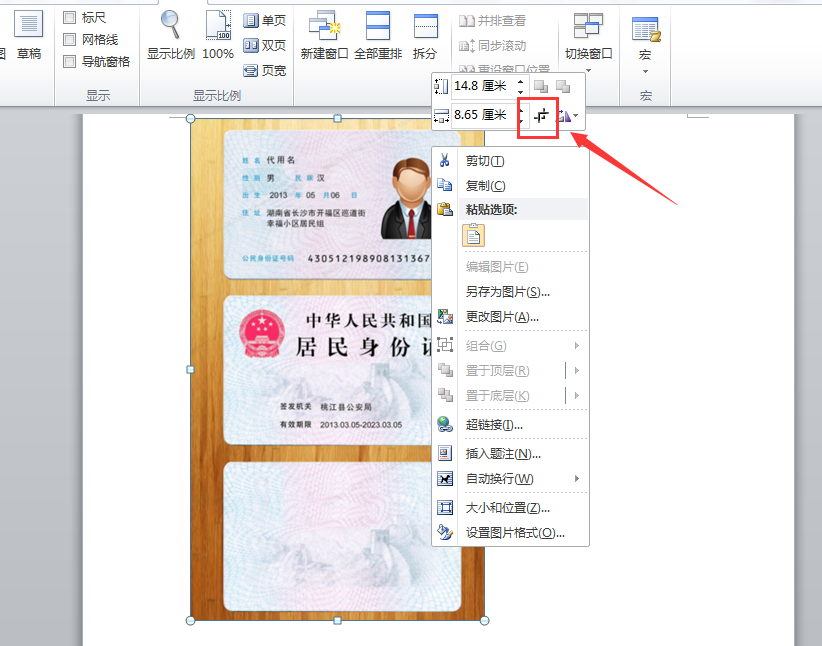Choose 复制(C) from context menu
Screen dimensions: 822x646
pos(511,185)
